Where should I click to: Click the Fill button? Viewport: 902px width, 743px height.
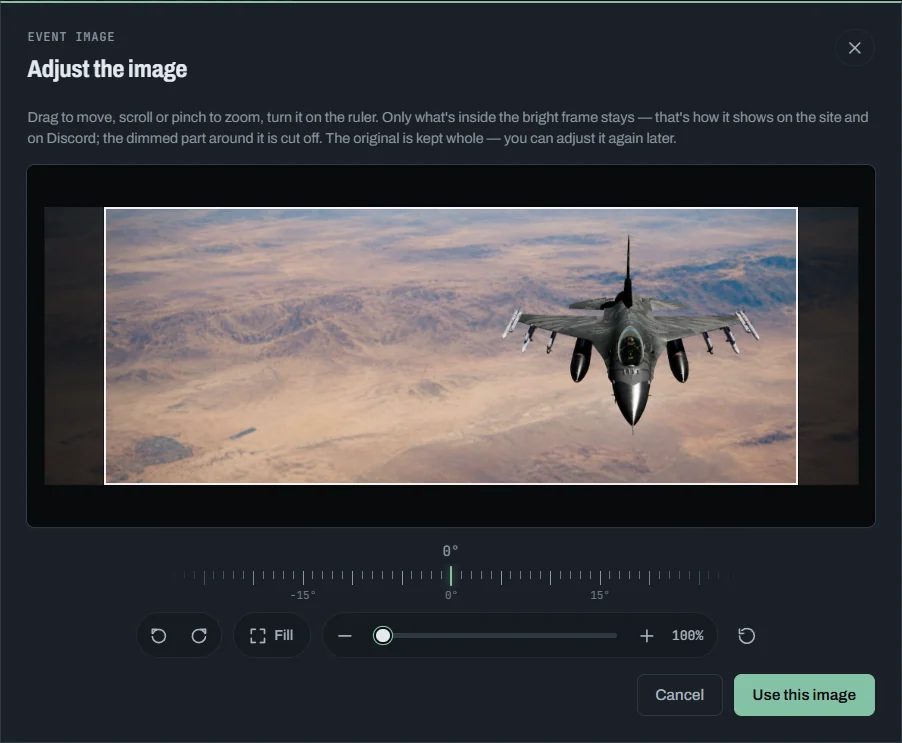click(x=272, y=635)
